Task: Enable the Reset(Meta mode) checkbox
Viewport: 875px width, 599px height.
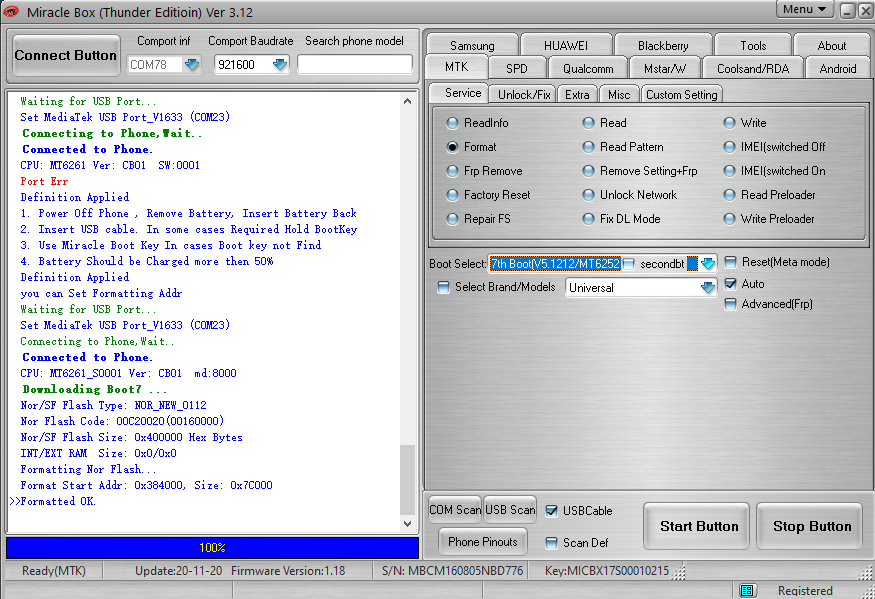Action: point(730,262)
